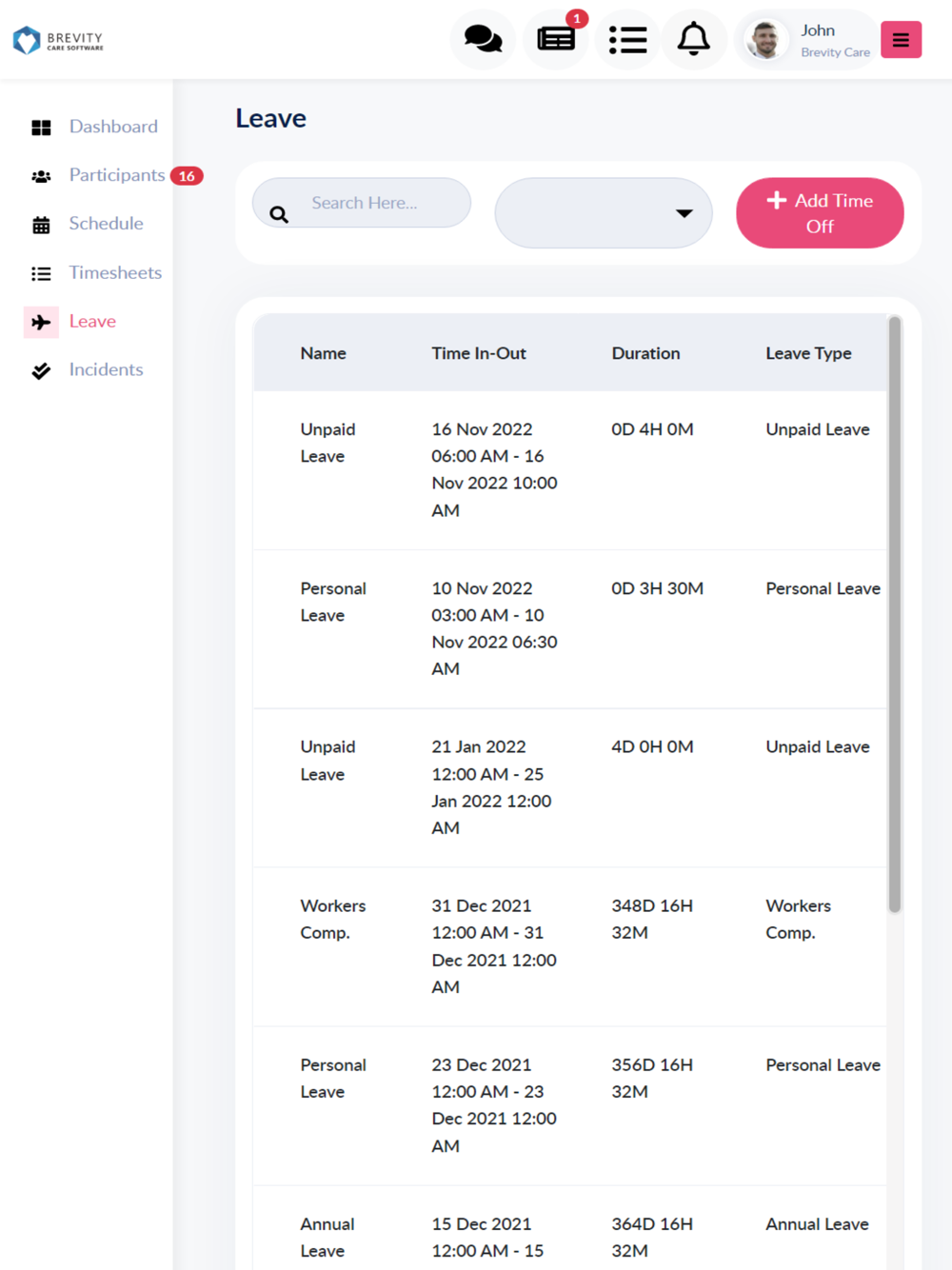This screenshot has width=952, height=1270.
Task: Open the leave filter dropdown
Action: point(604,213)
